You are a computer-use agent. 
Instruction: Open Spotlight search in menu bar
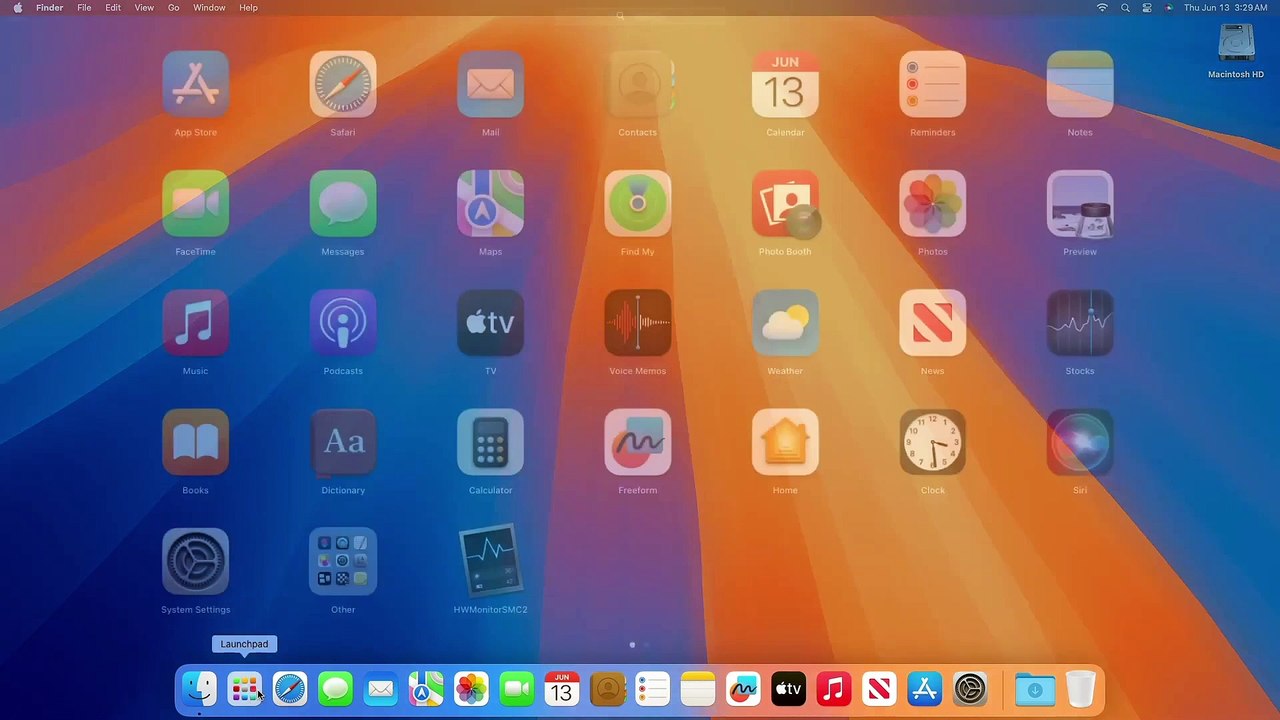pos(1125,8)
